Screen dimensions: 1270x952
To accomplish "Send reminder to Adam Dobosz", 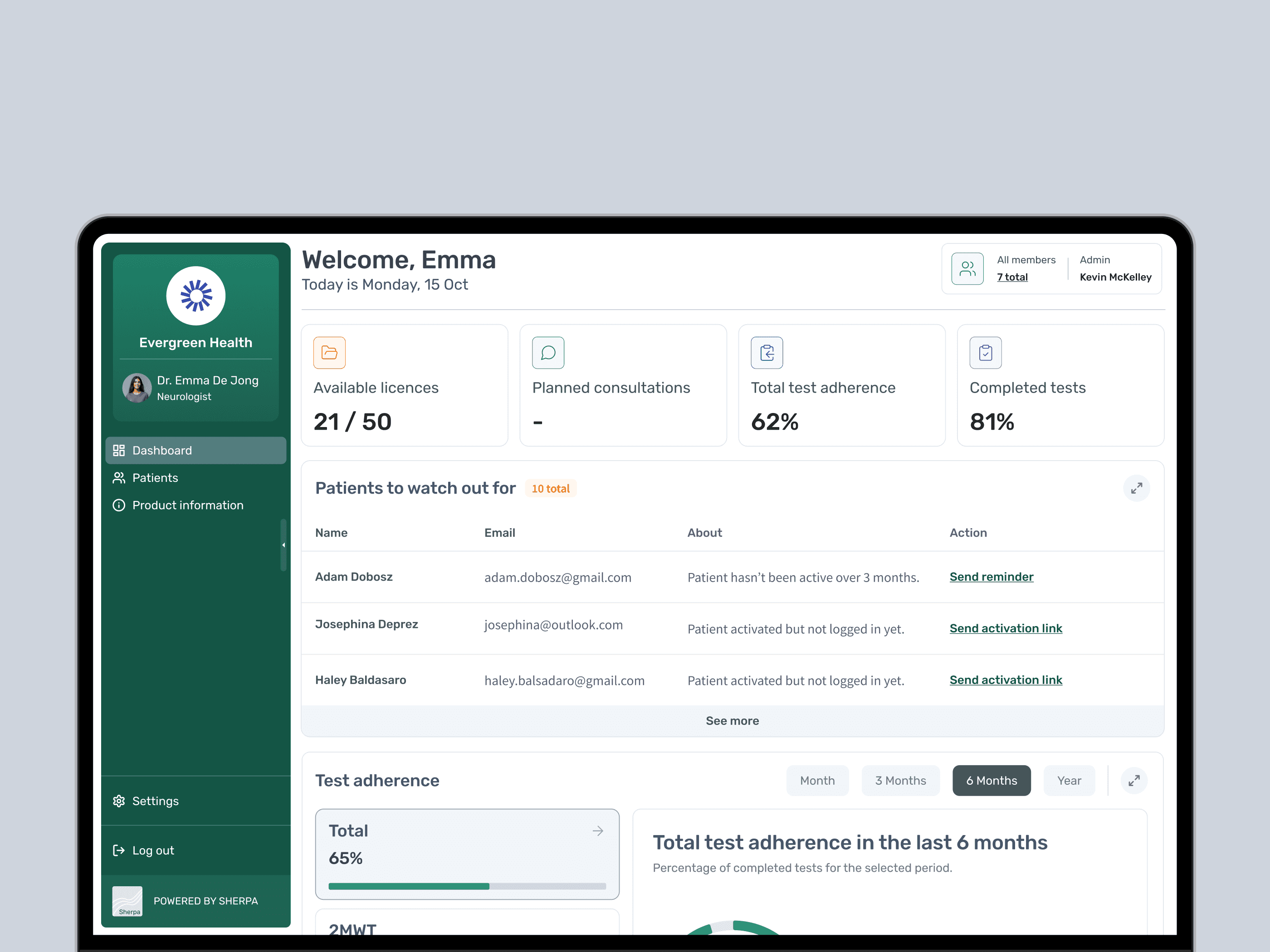I will tap(991, 577).
